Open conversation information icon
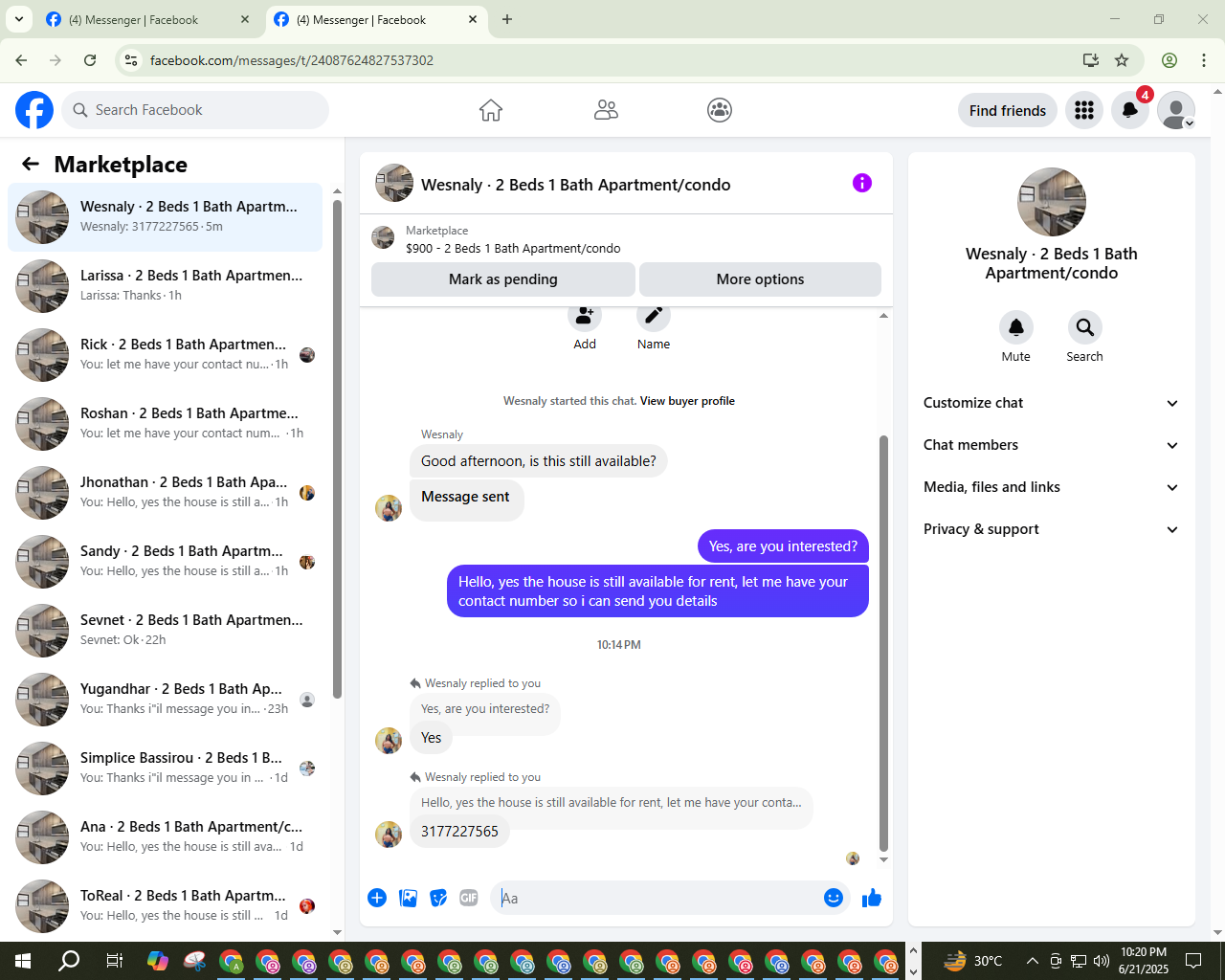This screenshot has height=980, width=1225. [862, 183]
